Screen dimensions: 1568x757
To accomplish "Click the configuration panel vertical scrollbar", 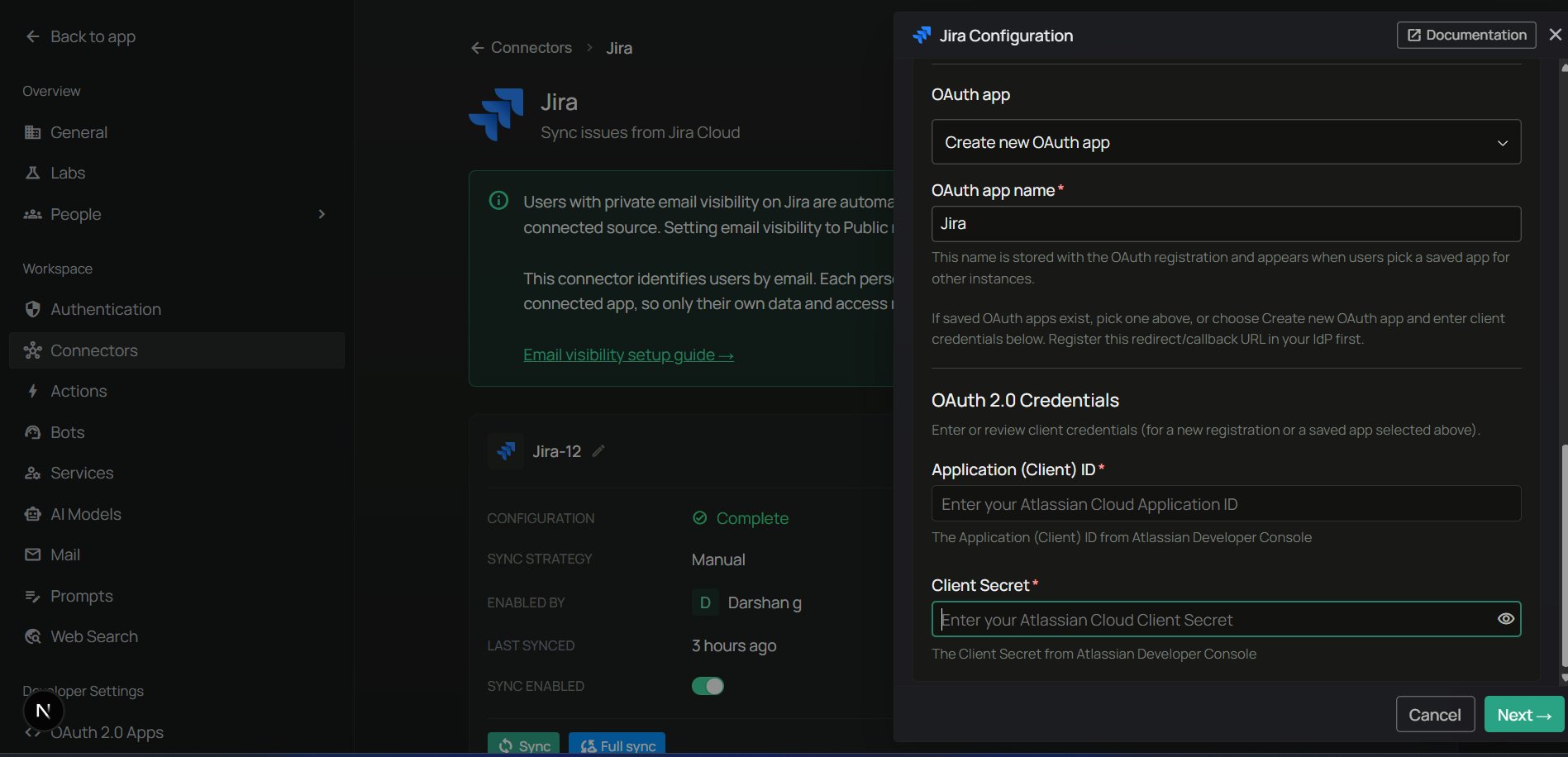I will click(1564, 555).
